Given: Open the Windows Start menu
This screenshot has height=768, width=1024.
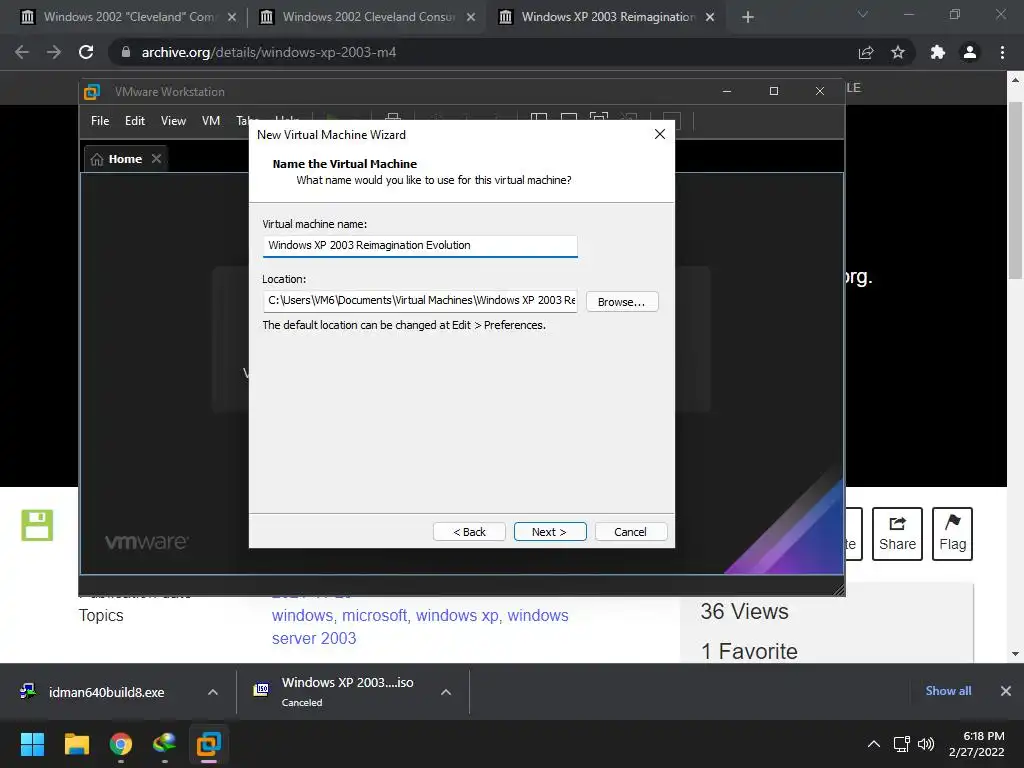Looking at the screenshot, I should click(32, 744).
